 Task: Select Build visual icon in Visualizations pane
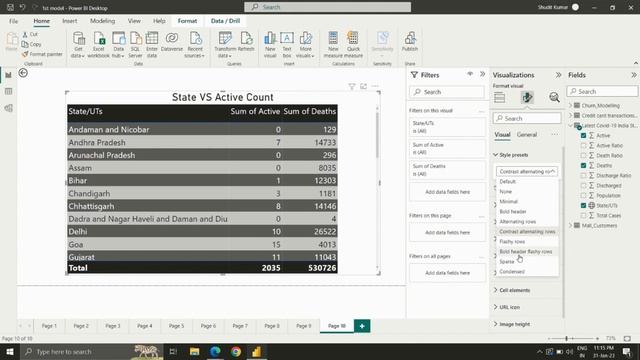coord(500,98)
